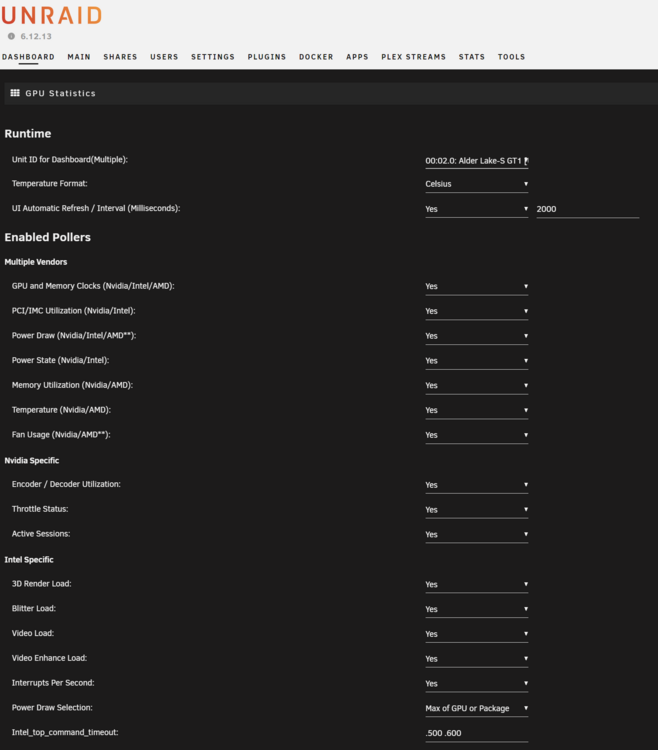Click the GPU Statistics title text
This screenshot has width=658, height=750.
click(x=61, y=93)
